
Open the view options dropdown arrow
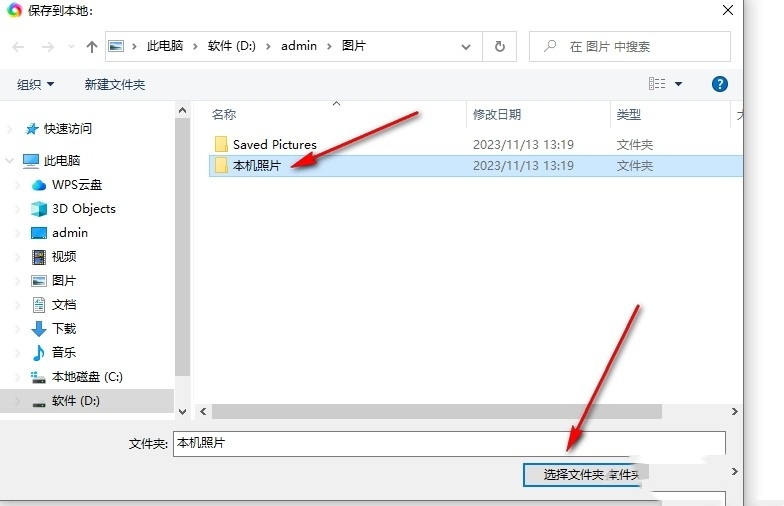pyautogui.click(x=678, y=84)
